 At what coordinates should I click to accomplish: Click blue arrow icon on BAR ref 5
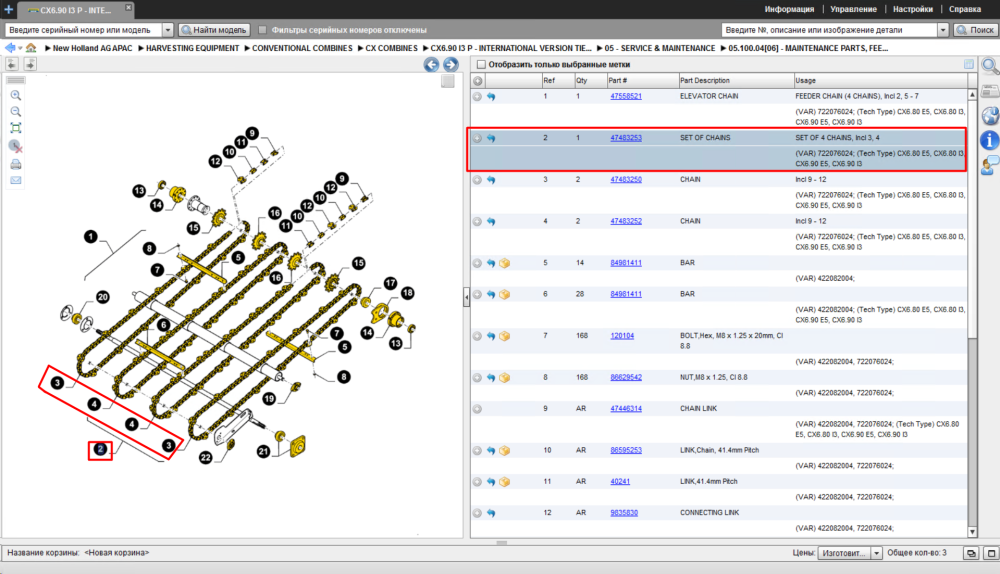pyautogui.click(x=491, y=263)
